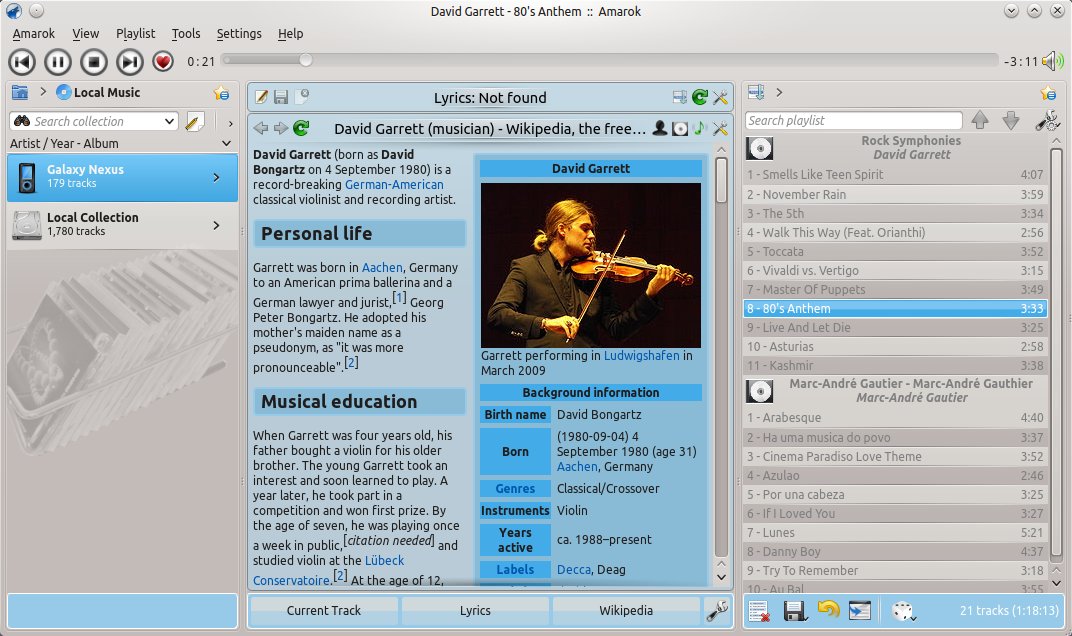This screenshot has height=636, width=1072.
Task: Click the Genres link in infobox
Action: tap(515, 489)
